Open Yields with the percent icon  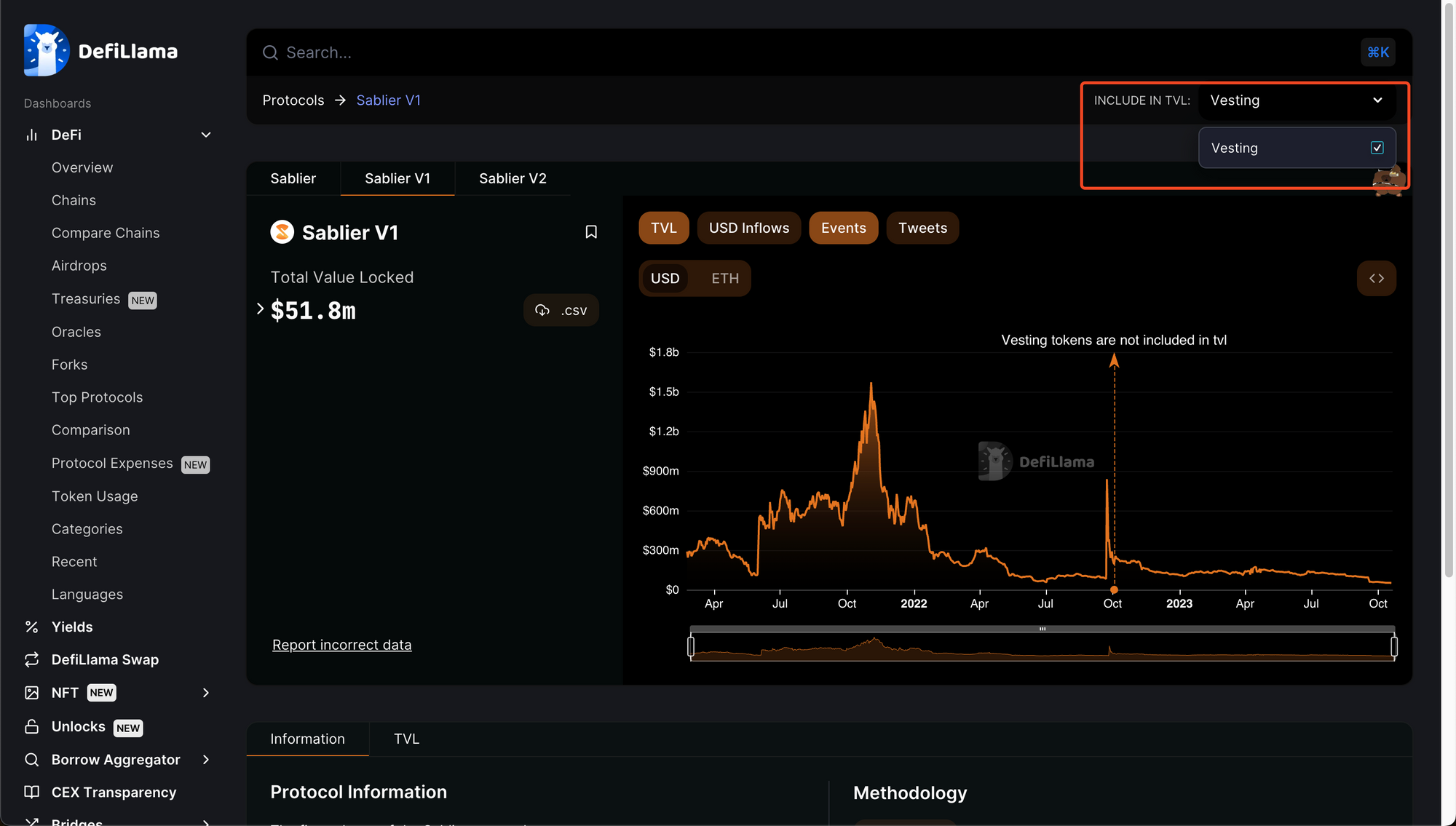click(31, 627)
